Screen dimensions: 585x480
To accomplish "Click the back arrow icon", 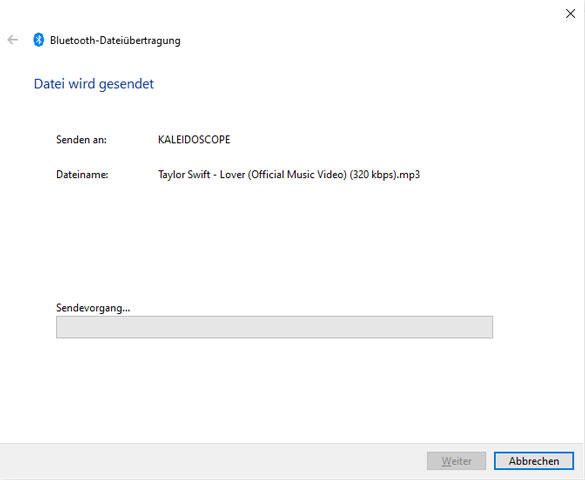I will click(13, 40).
